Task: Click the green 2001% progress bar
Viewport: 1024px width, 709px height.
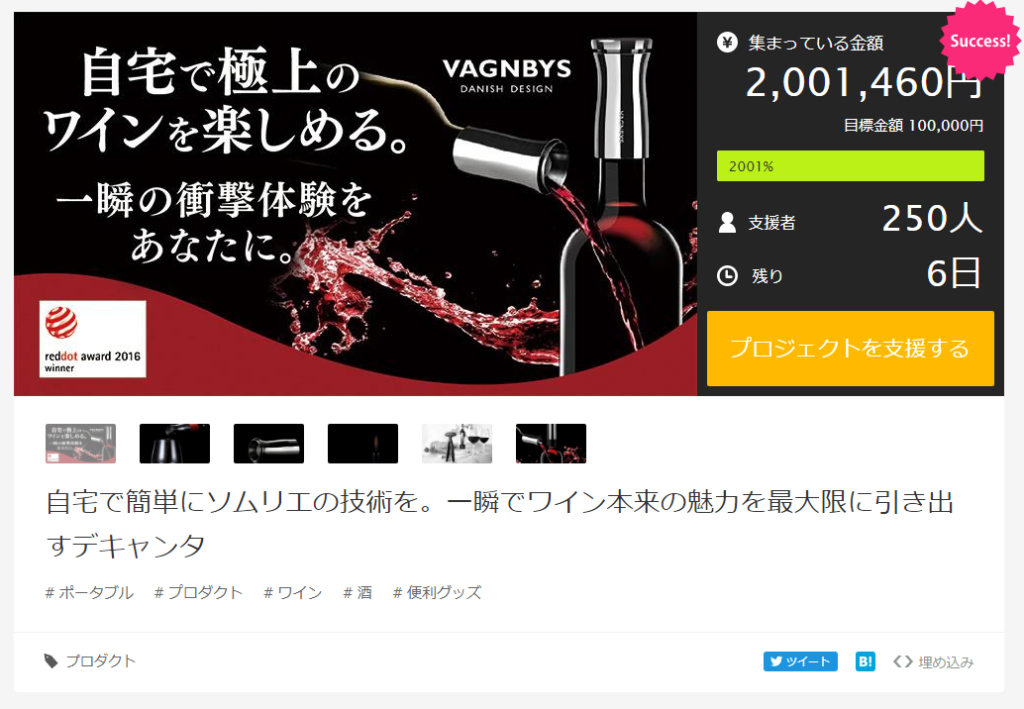Action: pyautogui.click(x=850, y=166)
